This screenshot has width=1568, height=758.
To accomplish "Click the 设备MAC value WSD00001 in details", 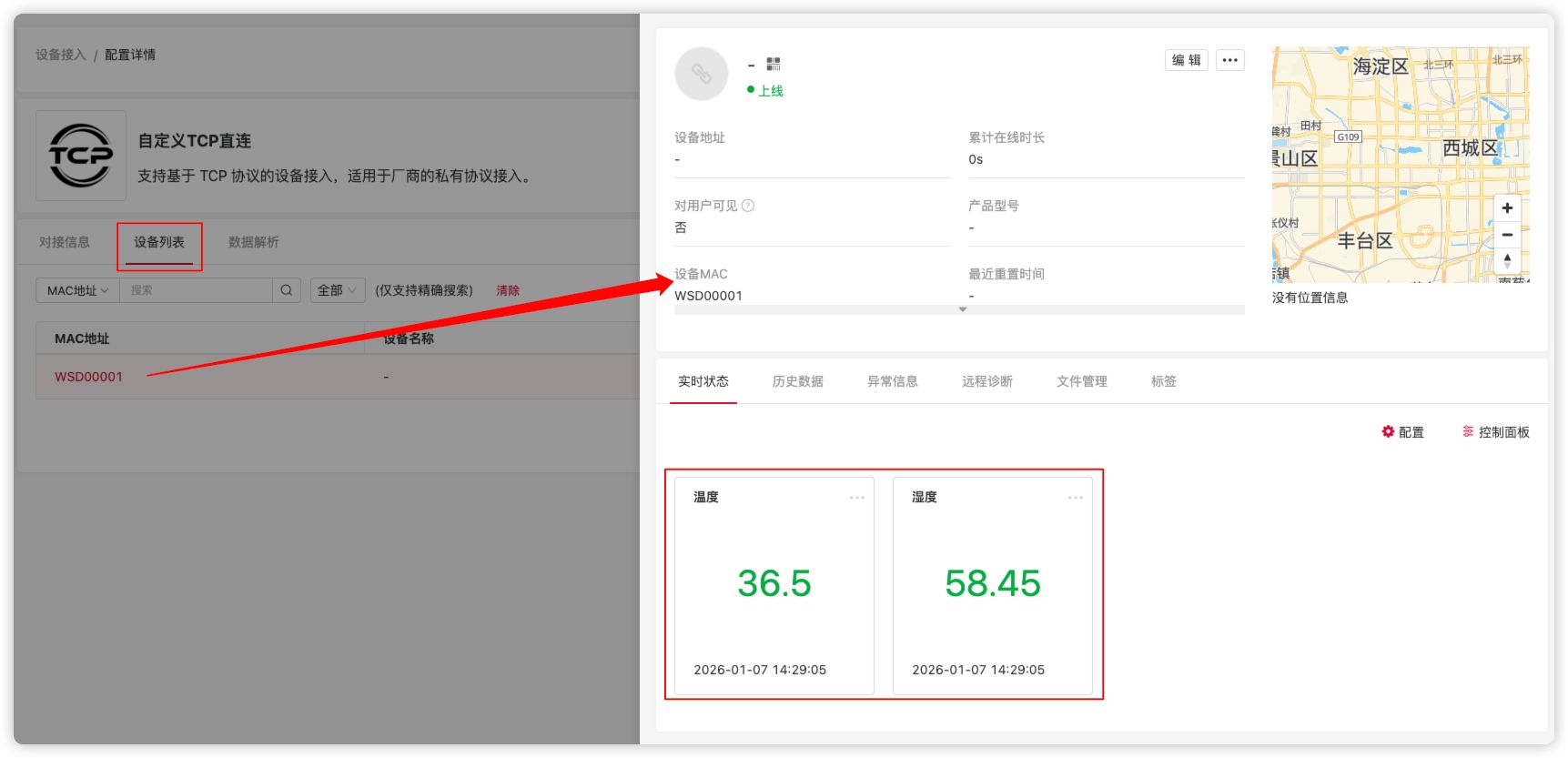I will point(708,296).
